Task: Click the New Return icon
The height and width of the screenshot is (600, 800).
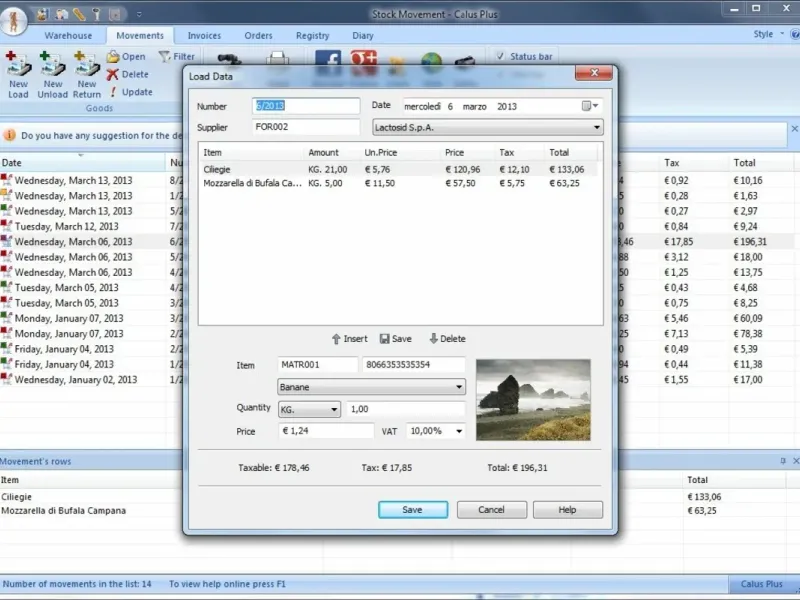Action: pyautogui.click(x=87, y=66)
